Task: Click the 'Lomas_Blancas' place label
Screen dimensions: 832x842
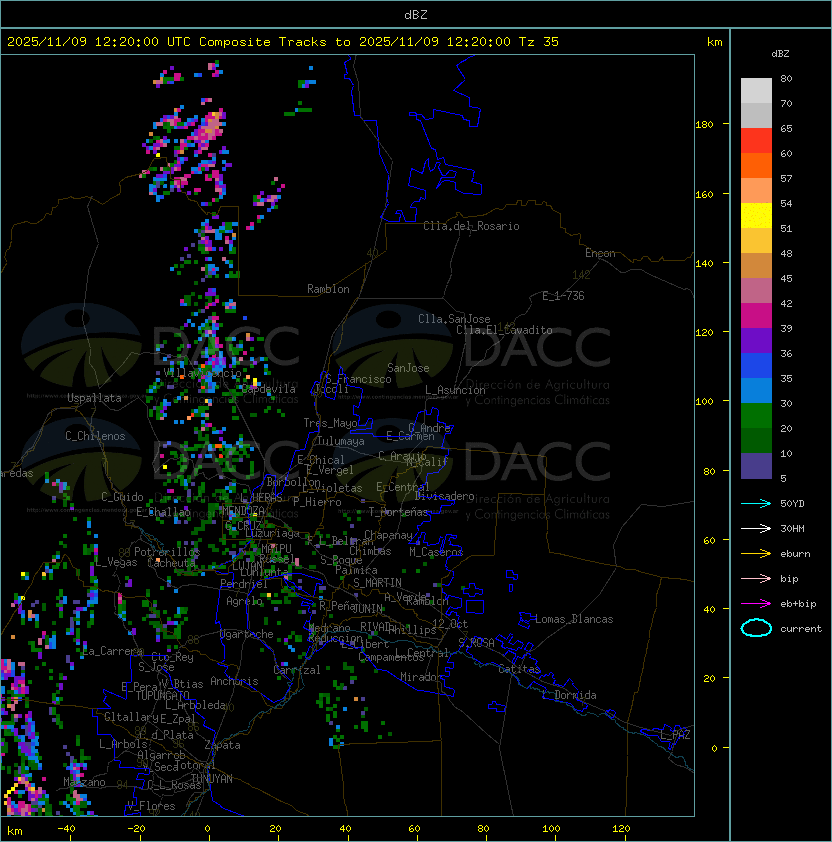Action: pyautogui.click(x=574, y=619)
